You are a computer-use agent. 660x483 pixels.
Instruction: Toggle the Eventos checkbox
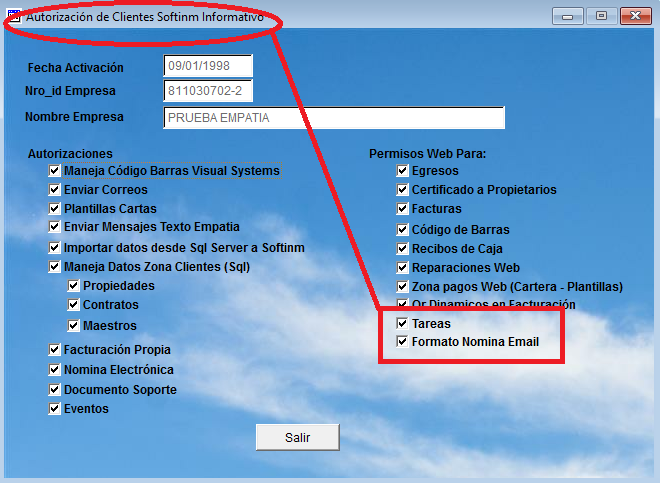click(x=54, y=408)
